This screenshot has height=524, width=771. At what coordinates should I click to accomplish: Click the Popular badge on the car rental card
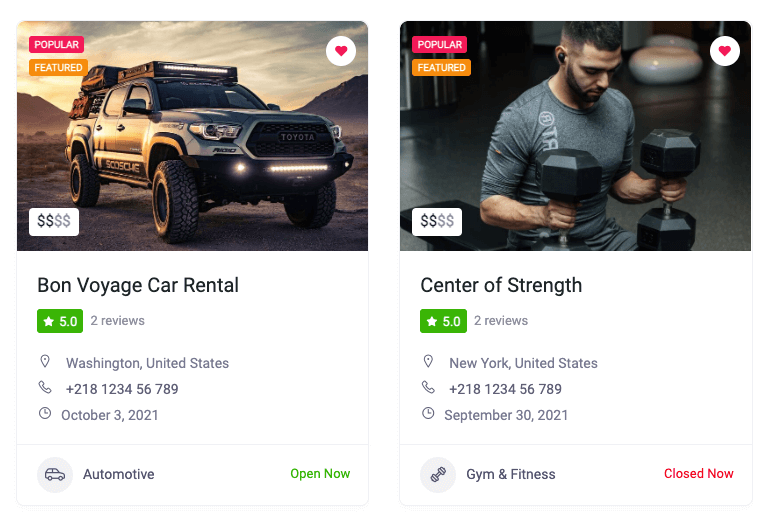point(56,45)
